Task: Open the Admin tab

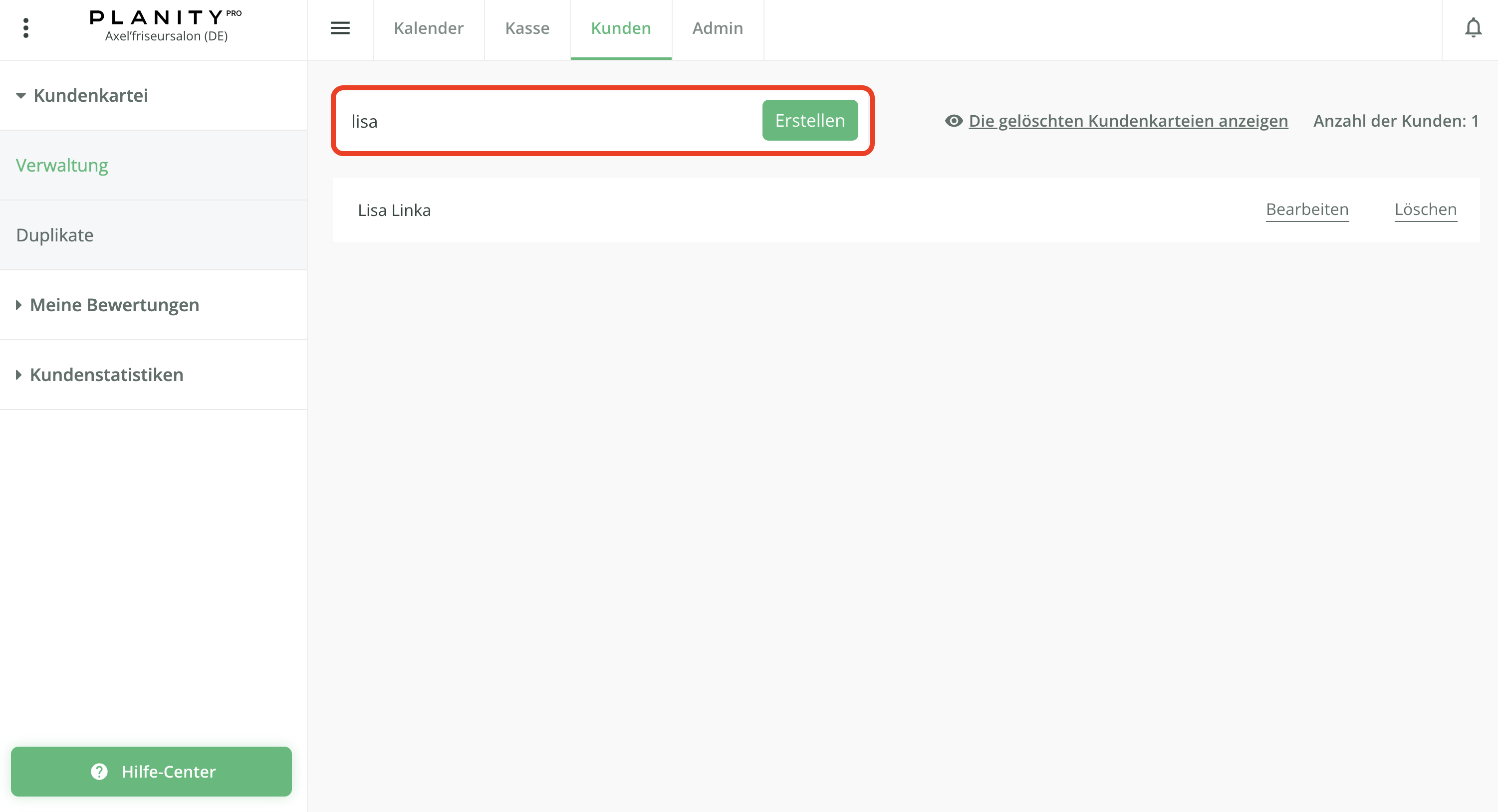Action: tap(717, 28)
